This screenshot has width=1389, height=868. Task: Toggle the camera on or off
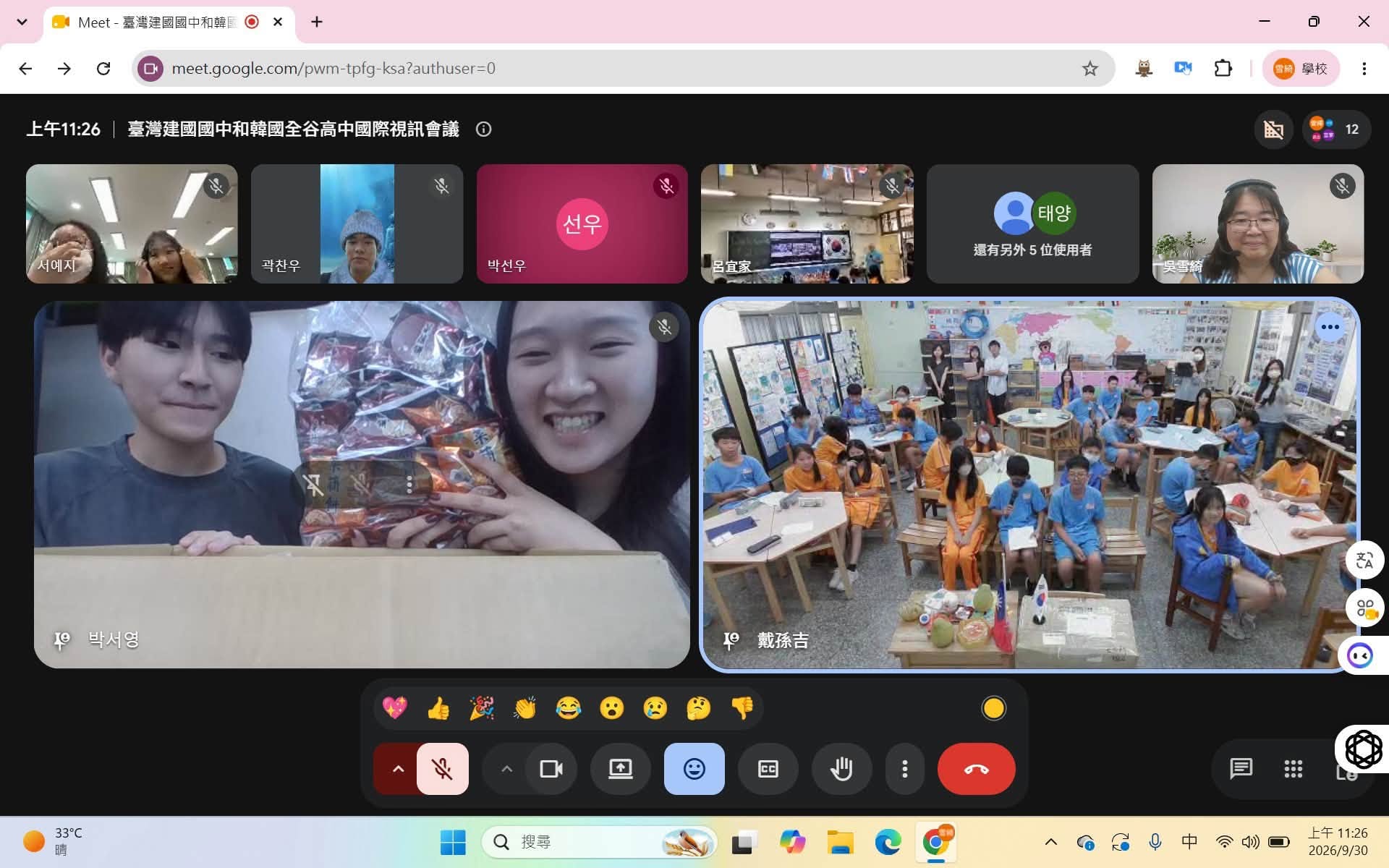(x=551, y=769)
